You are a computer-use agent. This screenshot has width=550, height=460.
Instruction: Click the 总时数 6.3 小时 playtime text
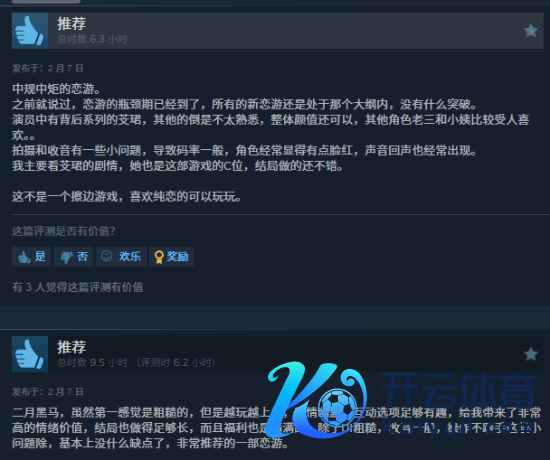(x=92, y=39)
